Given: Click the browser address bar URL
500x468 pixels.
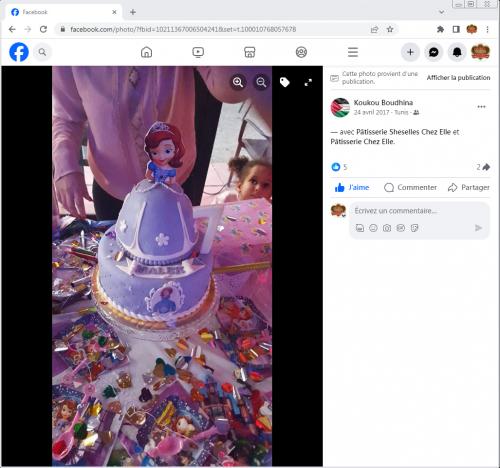Looking at the screenshot, I should point(183,29).
